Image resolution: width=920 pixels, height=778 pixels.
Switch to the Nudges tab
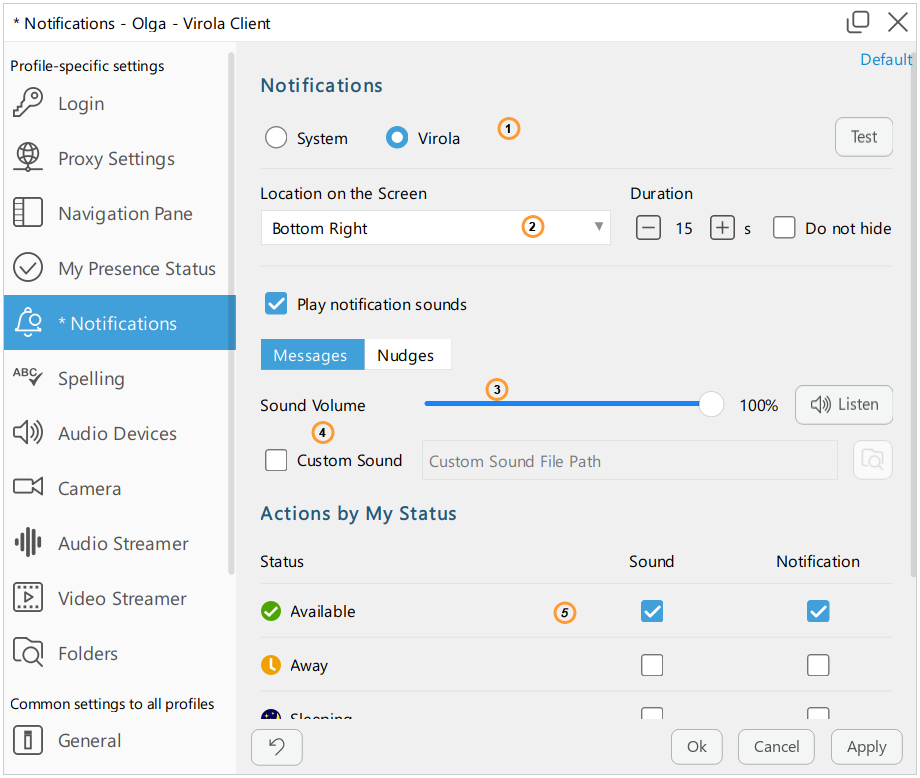click(x=408, y=354)
